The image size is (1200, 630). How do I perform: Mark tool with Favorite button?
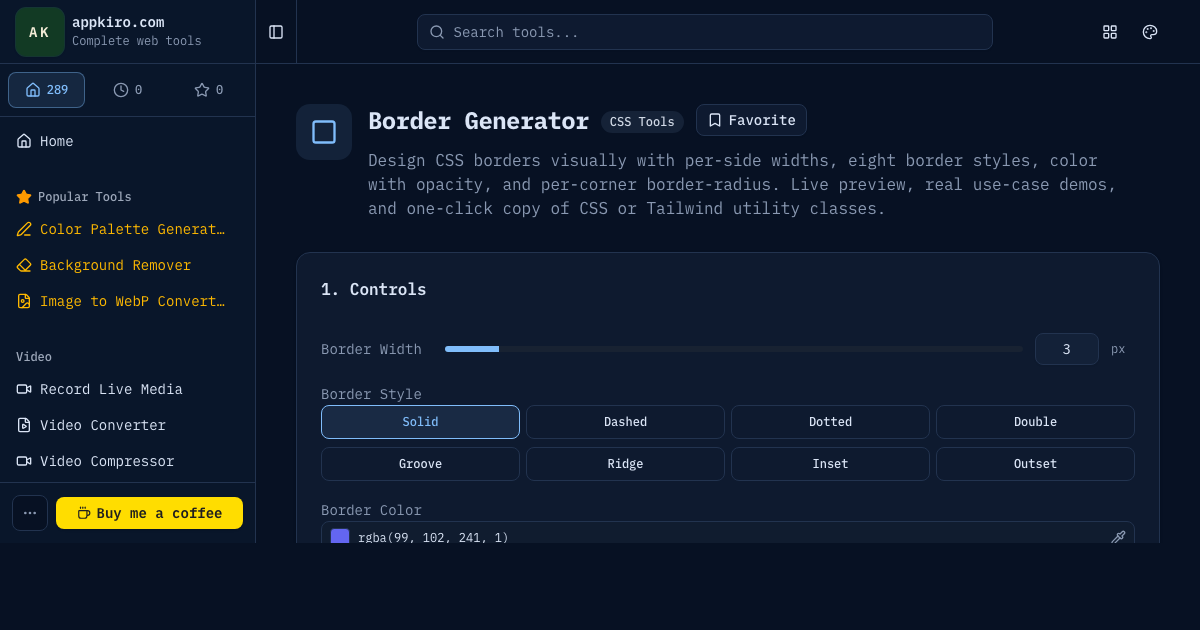[x=751, y=120]
